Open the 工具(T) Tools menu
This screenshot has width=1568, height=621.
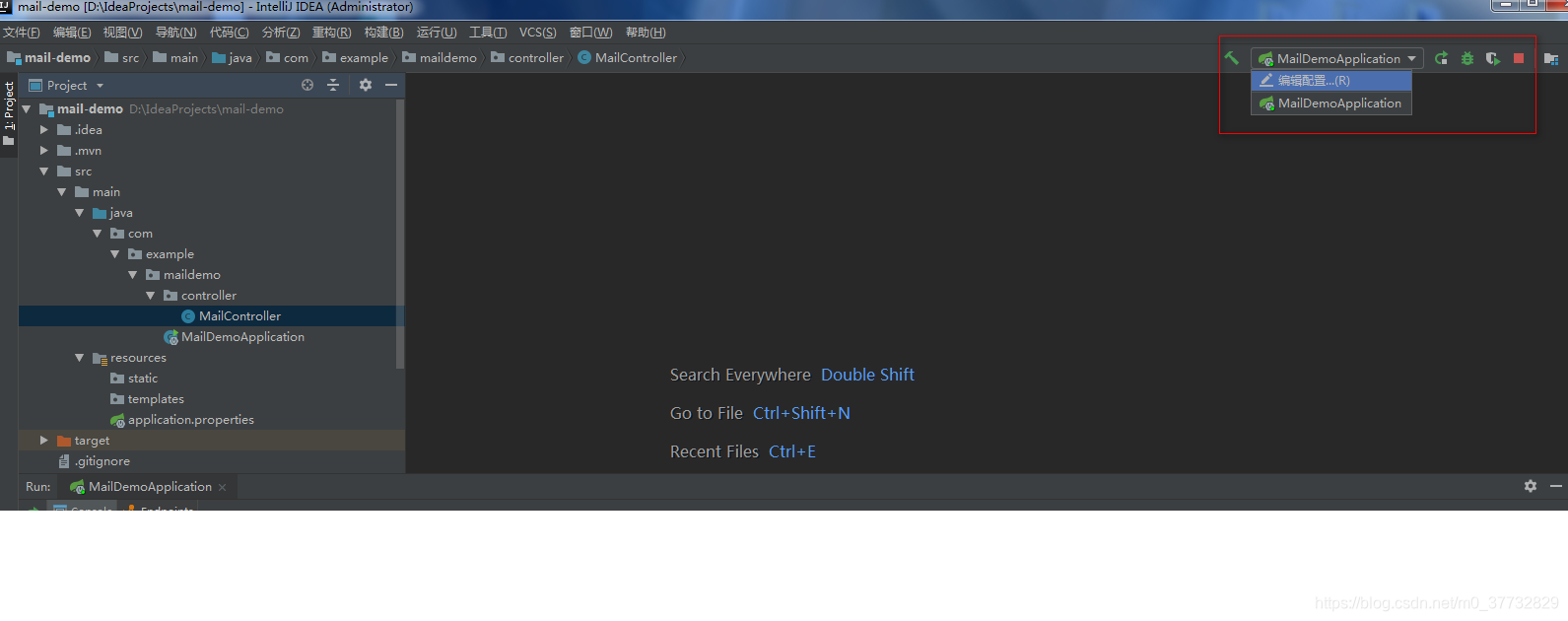[488, 33]
